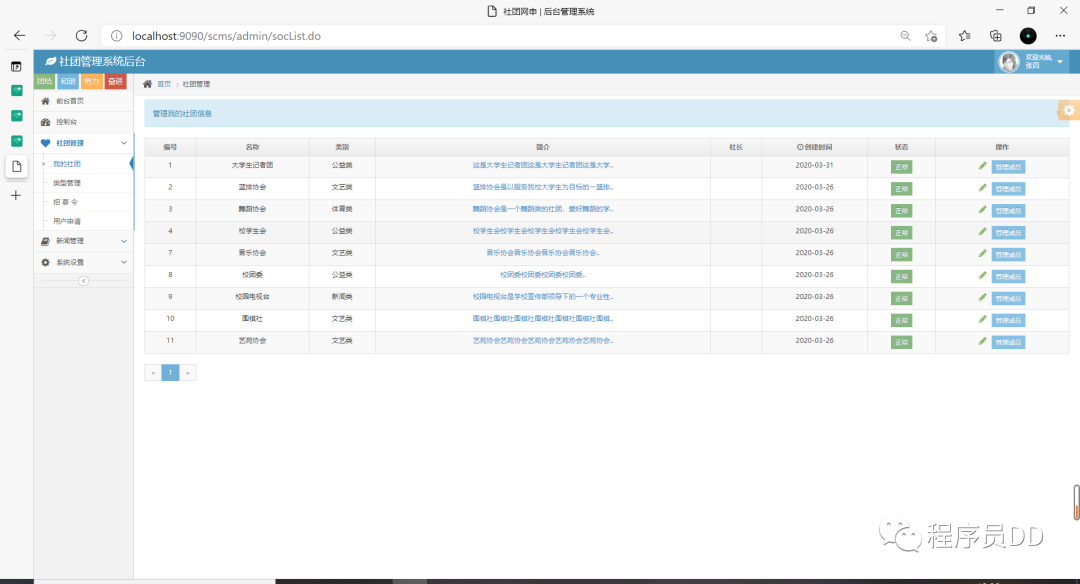Click 管理成员 for 大学生记者团
The image size is (1080, 584).
coord(1008,167)
